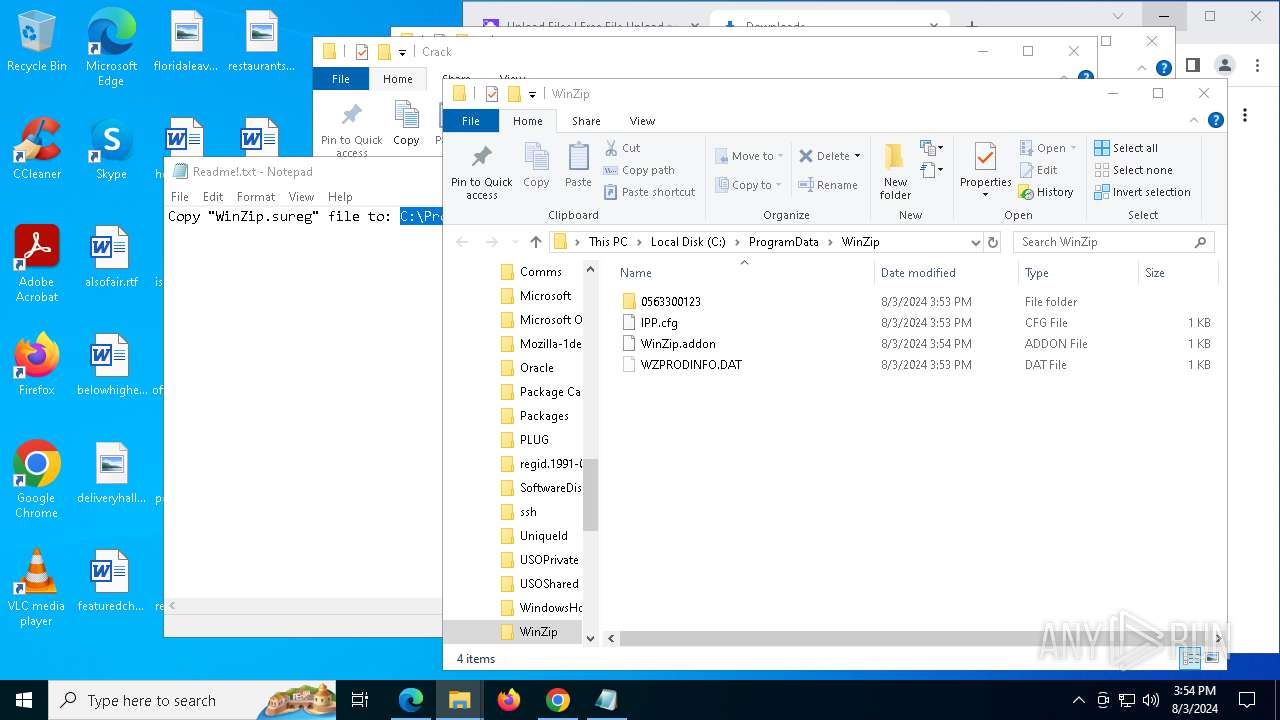
Task: Click Pin to Quick access in WinZip window
Action: 481,171
